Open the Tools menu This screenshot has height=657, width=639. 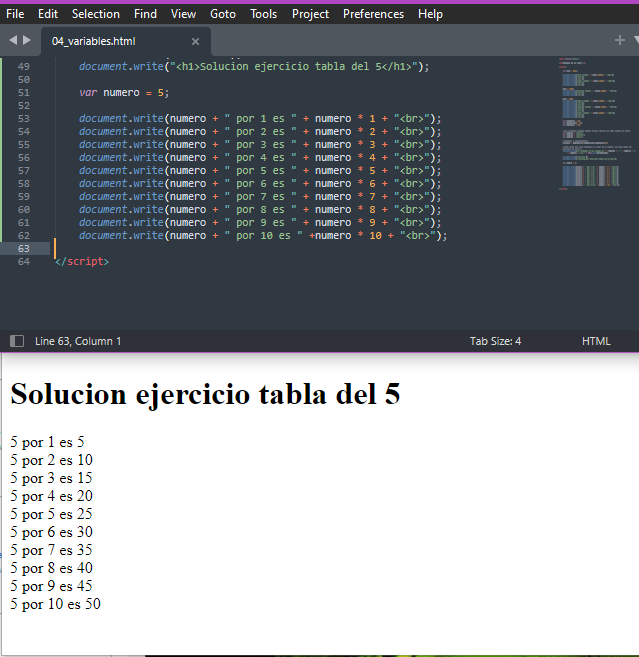click(263, 14)
